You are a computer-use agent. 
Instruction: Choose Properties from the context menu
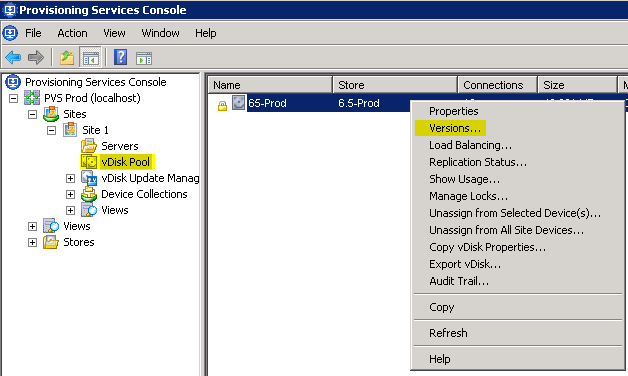coord(517,111)
